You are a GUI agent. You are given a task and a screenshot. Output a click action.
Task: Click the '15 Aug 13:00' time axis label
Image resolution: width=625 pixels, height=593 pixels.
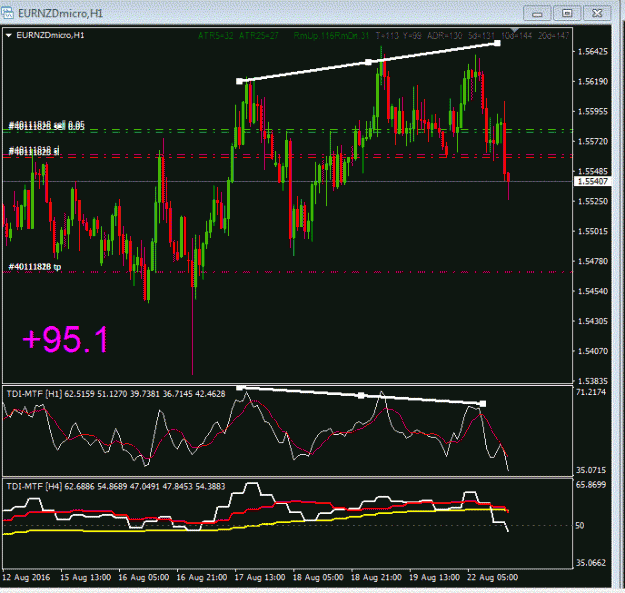(x=85, y=577)
